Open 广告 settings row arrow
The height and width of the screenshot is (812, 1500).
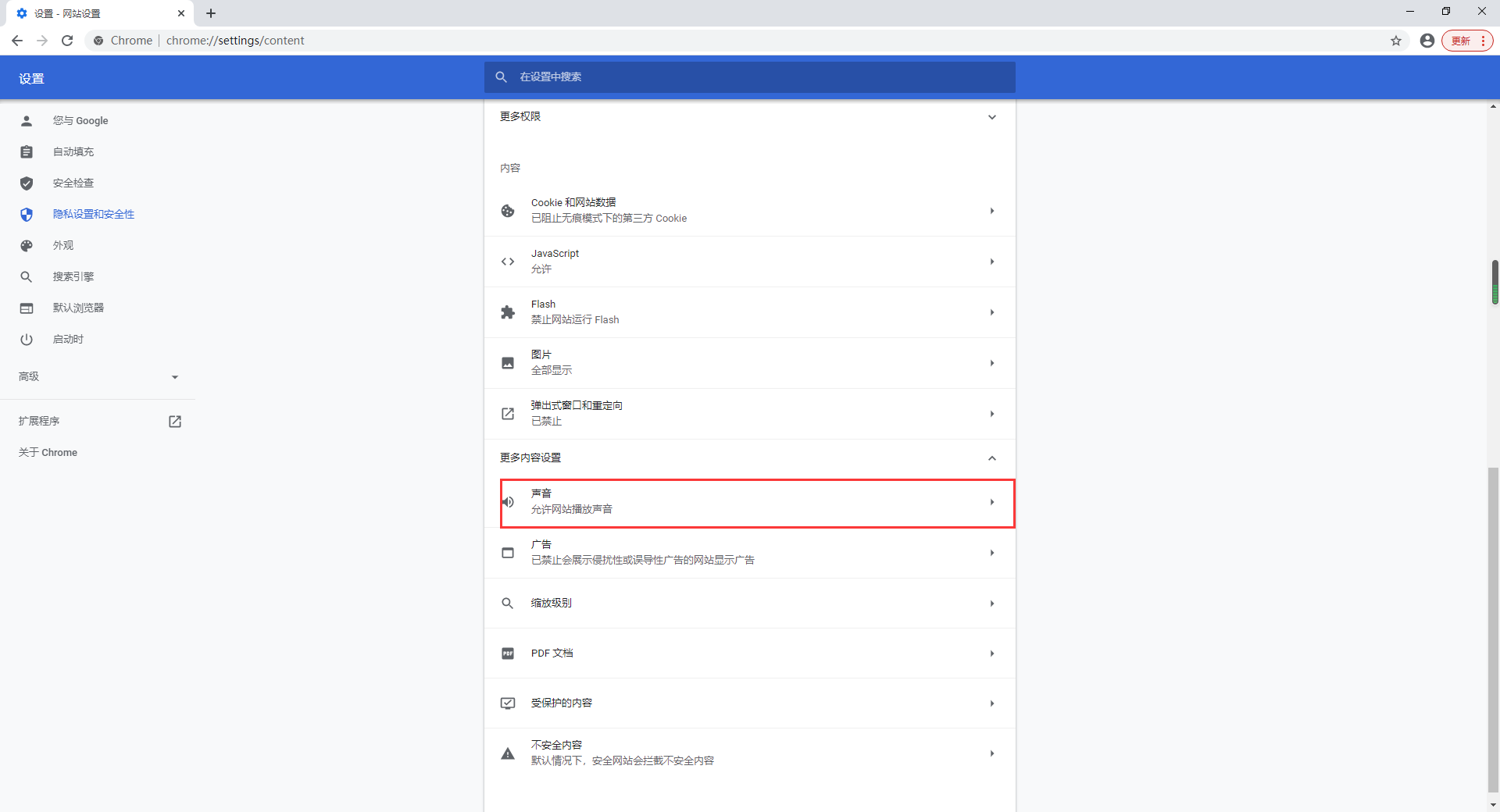click(x=992, y=553)
